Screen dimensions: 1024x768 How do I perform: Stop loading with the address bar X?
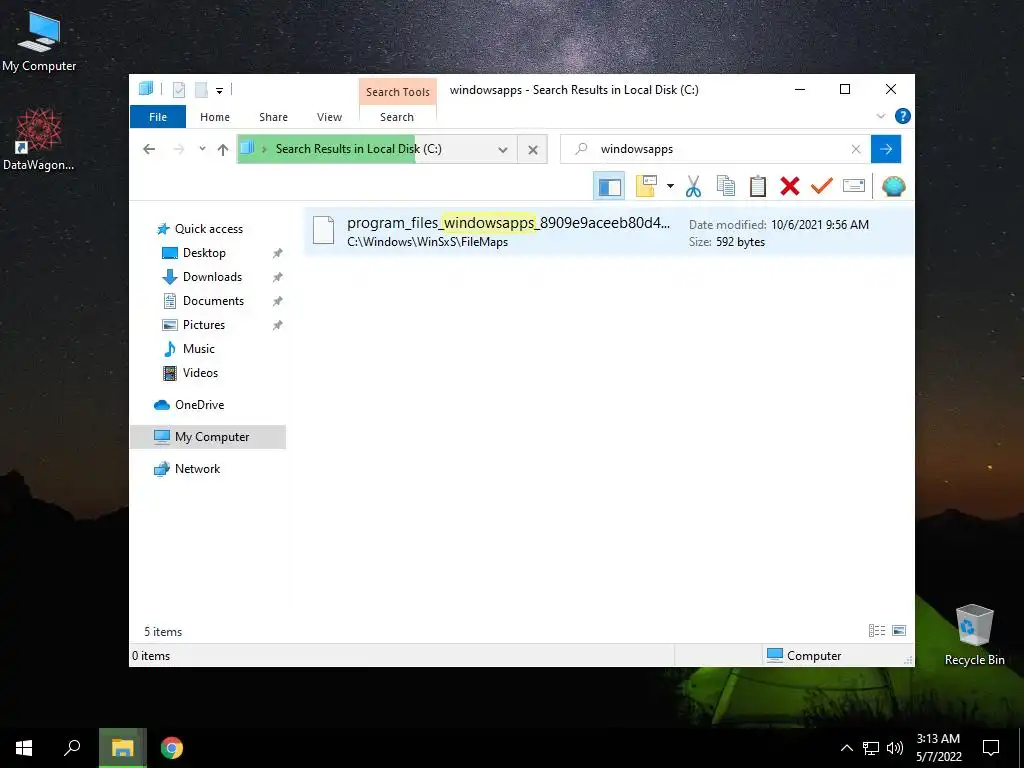[x=533, y=150]
